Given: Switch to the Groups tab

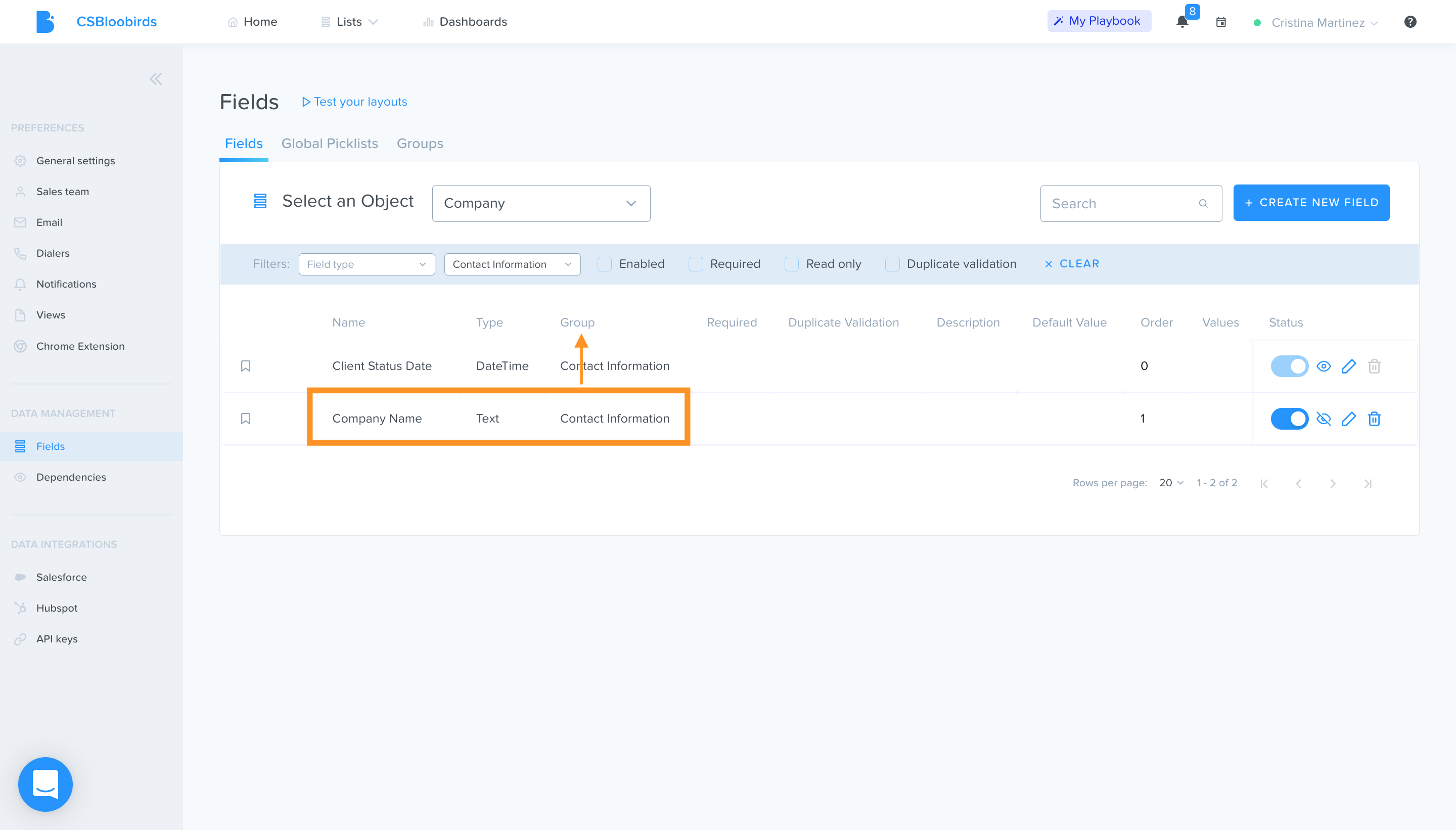Looking at the screenshot, I should coord(420,143).
